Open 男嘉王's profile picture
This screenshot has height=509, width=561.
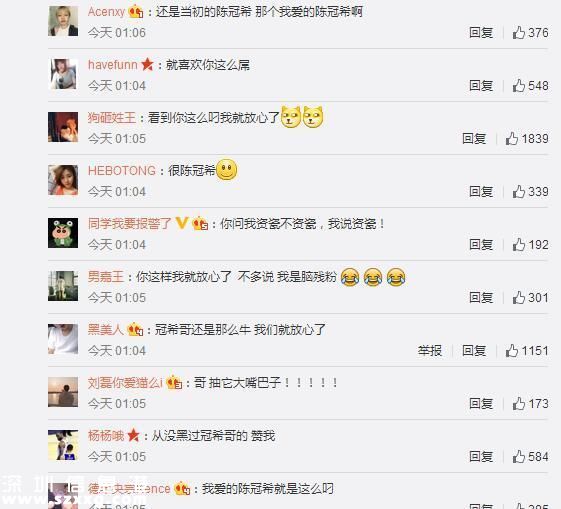pyautogui.click(x=63, y=286)
